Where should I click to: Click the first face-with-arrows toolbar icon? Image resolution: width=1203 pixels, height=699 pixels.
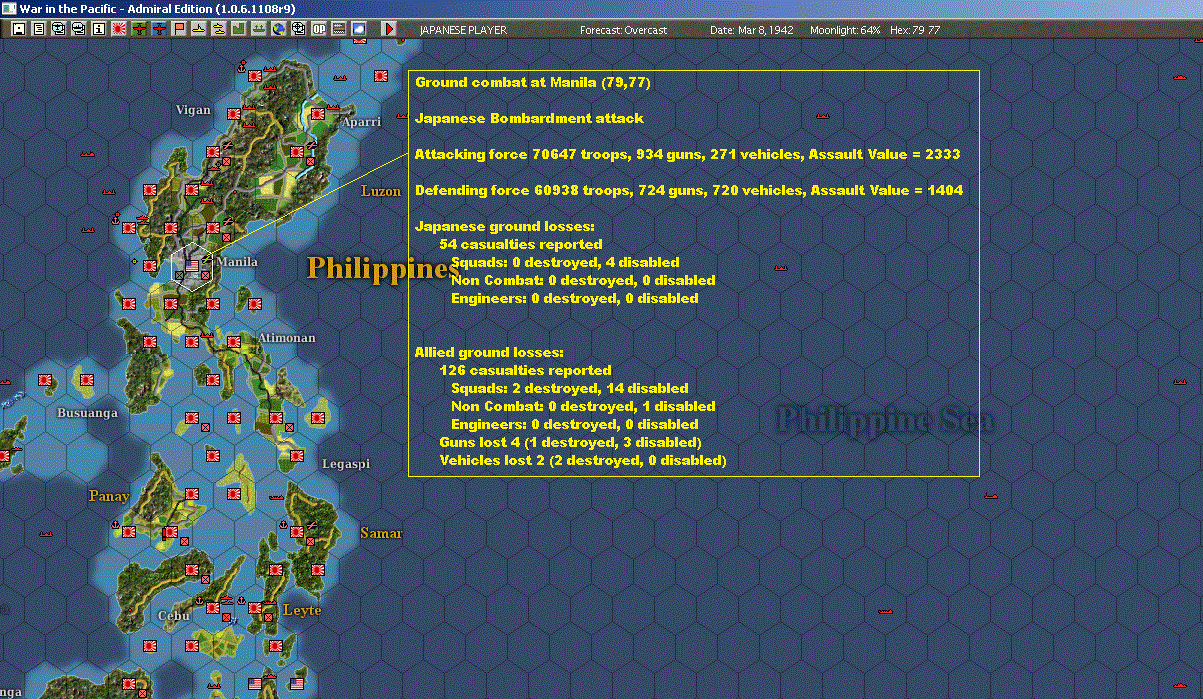click(x=58, y=29)
